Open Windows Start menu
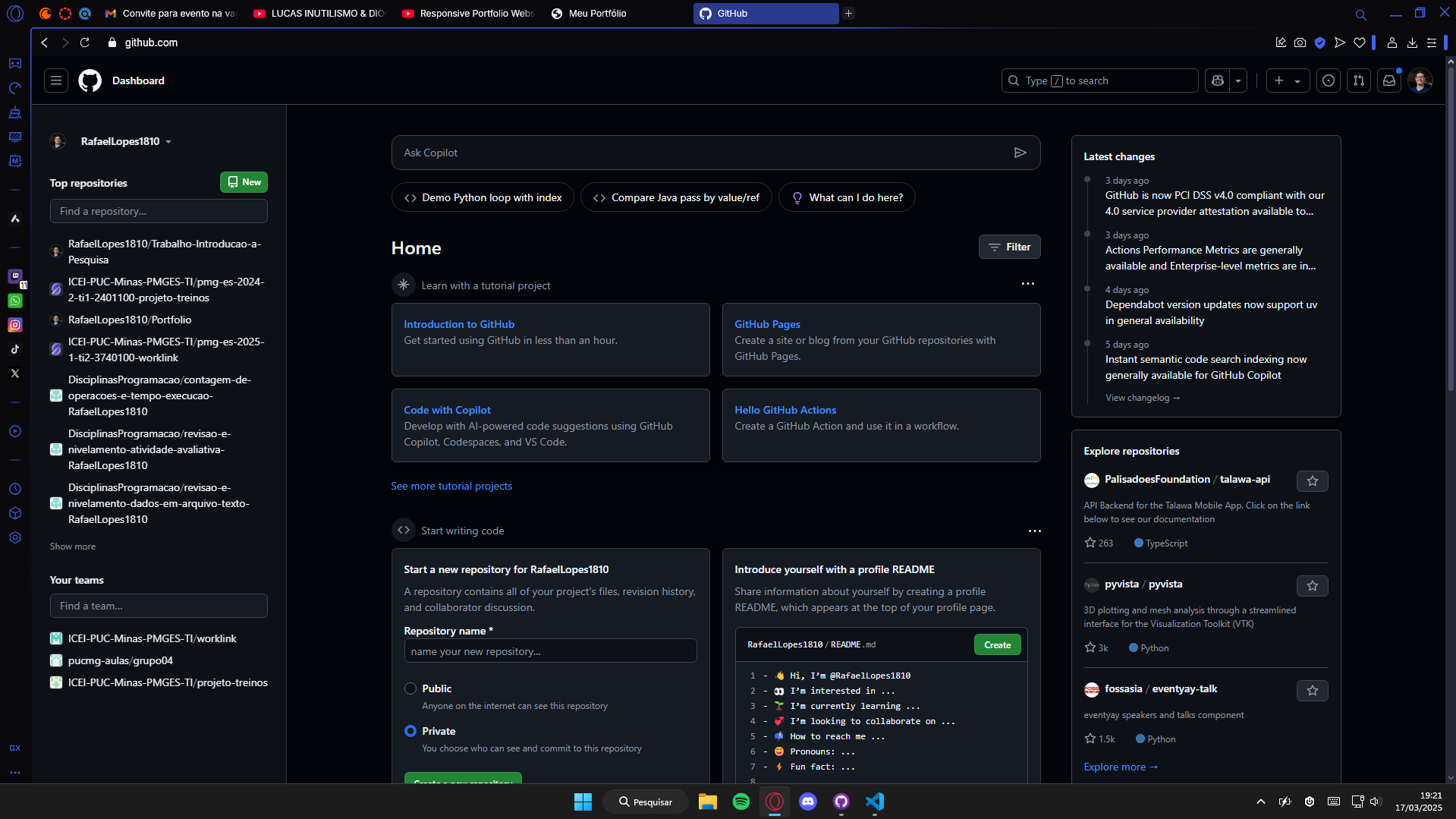This screenshot has height=819, width=1456. tap(583, 802)
